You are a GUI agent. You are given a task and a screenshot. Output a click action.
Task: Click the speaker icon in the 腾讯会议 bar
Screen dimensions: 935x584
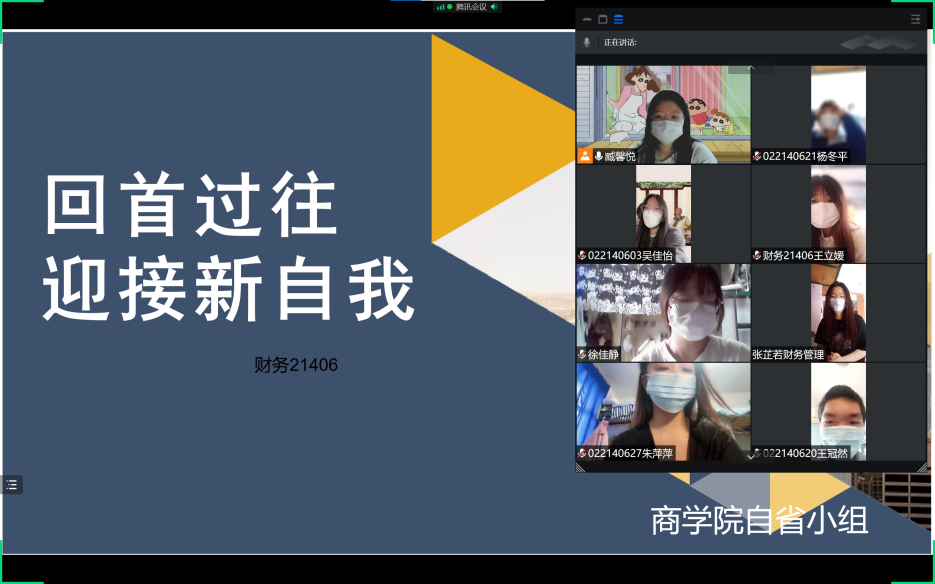(494, 7)
